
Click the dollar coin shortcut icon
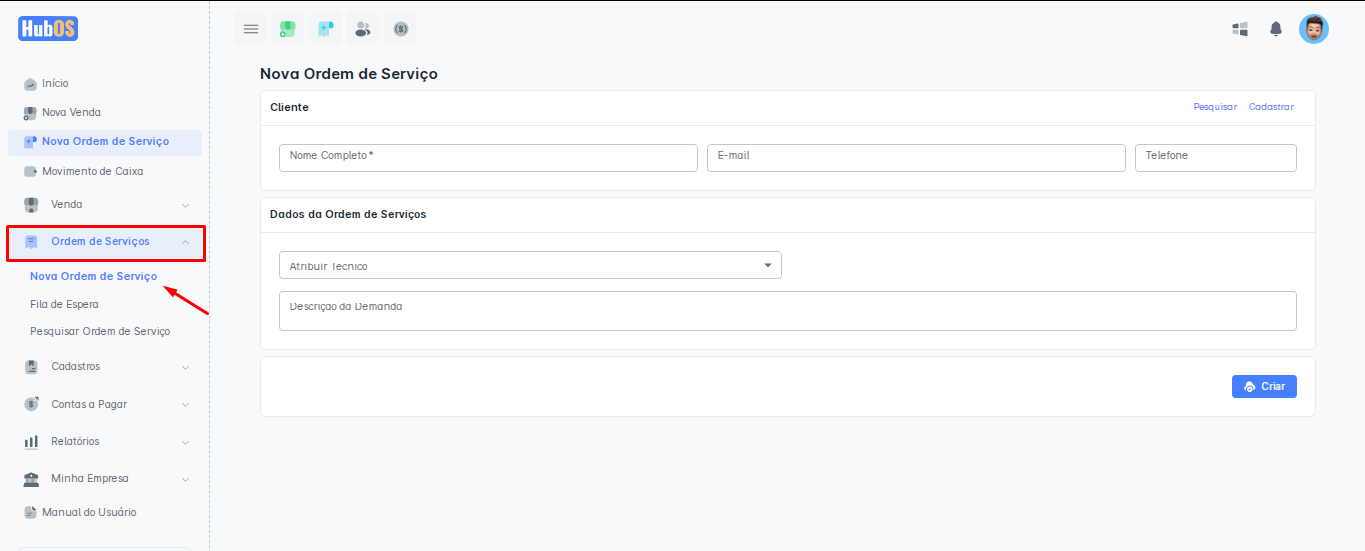[401, 29]
